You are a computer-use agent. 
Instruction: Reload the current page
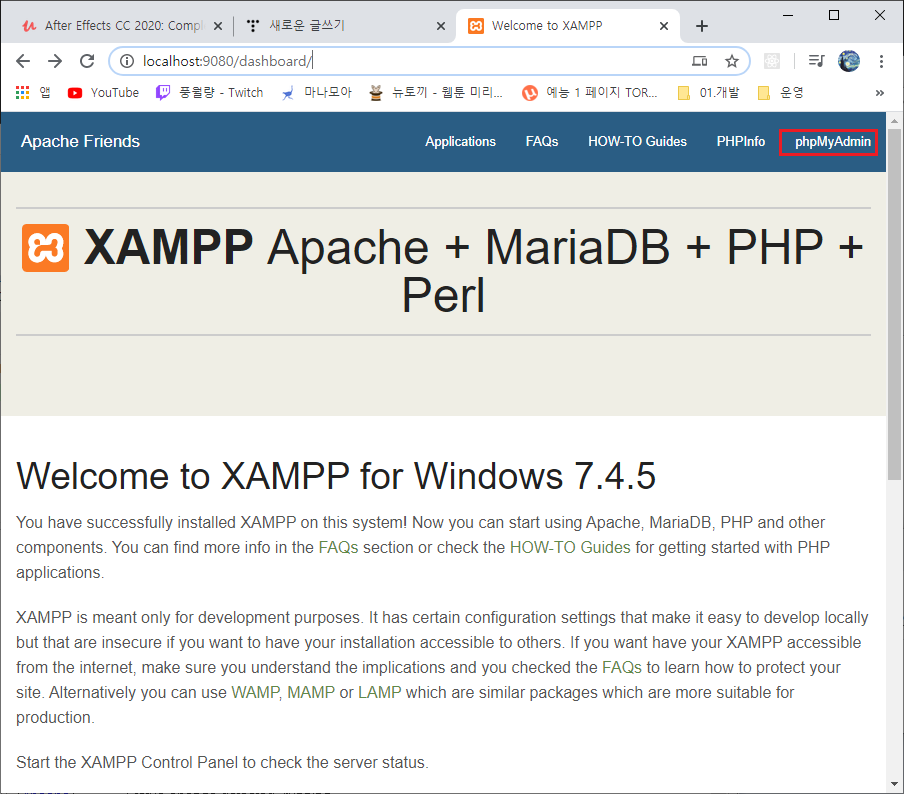[x=87, y=61]
